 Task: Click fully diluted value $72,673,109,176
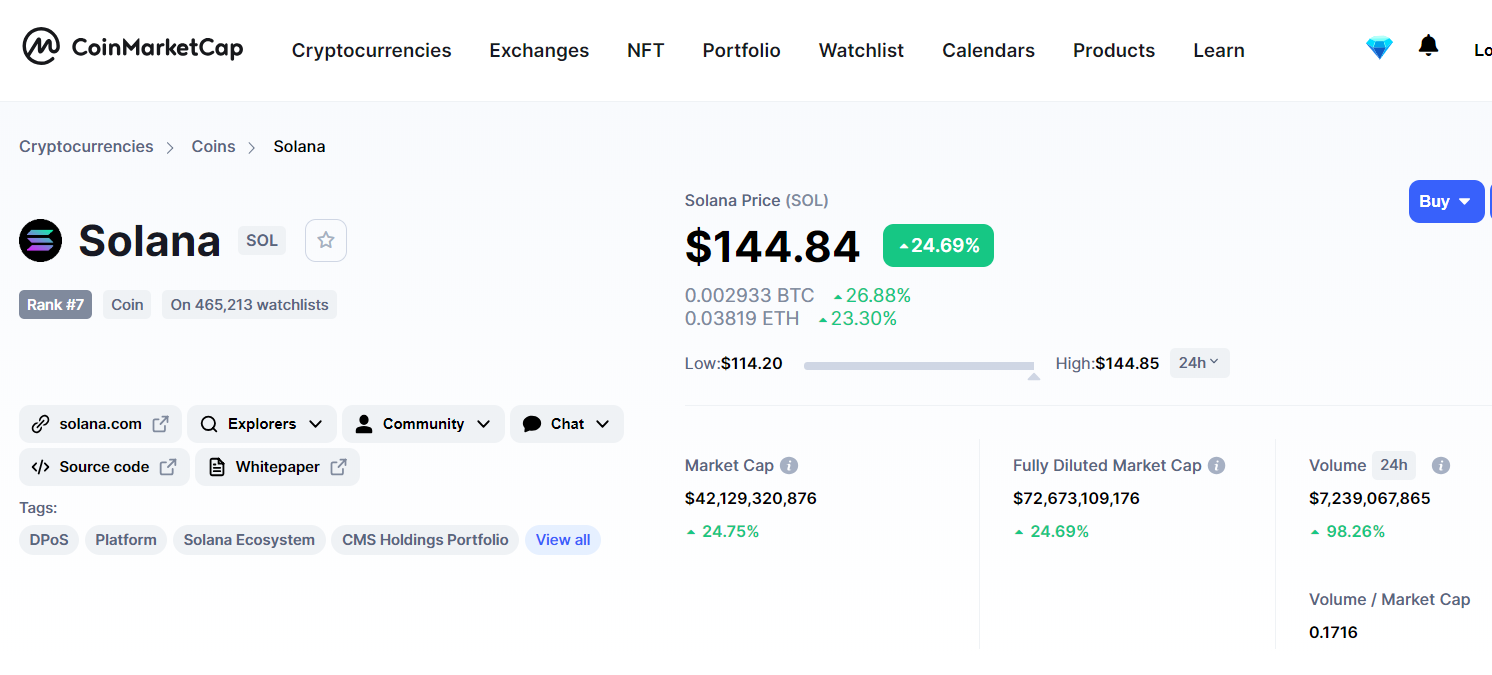pyautogui.click(x=1076, y=498)
